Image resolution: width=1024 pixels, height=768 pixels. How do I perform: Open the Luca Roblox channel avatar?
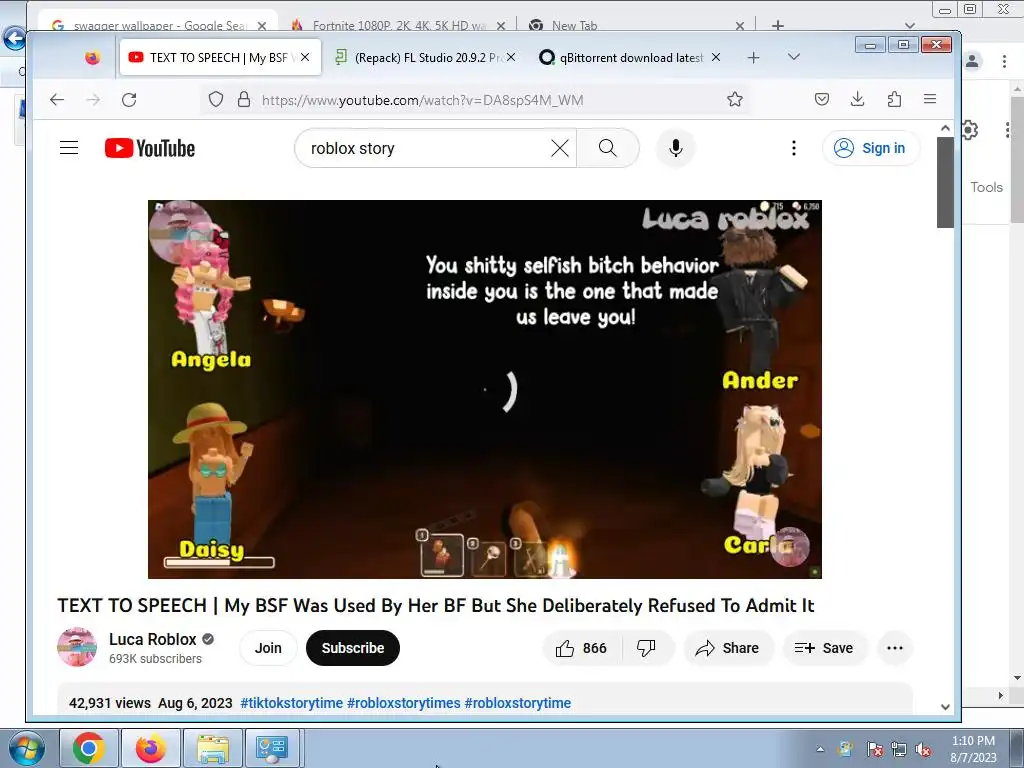(x=77, y=647)
